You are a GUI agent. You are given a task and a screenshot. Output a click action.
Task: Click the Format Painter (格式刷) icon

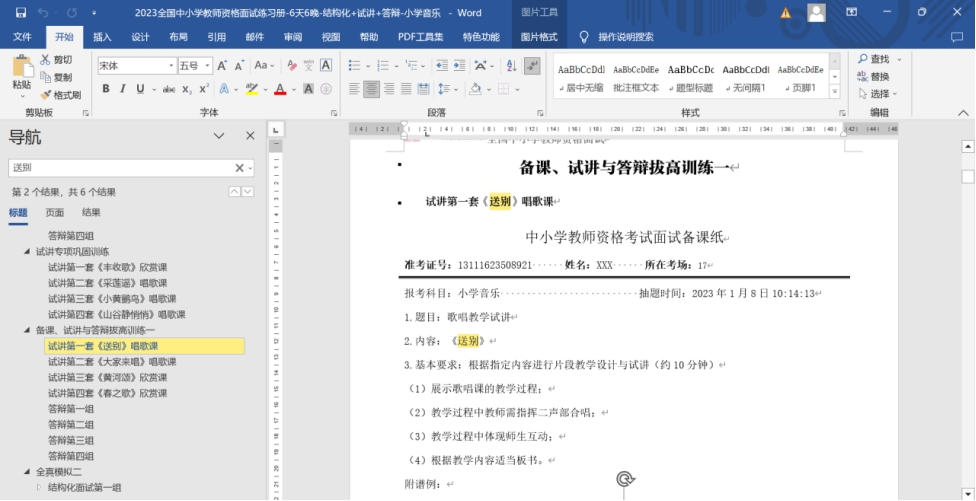tap(45, 95)
